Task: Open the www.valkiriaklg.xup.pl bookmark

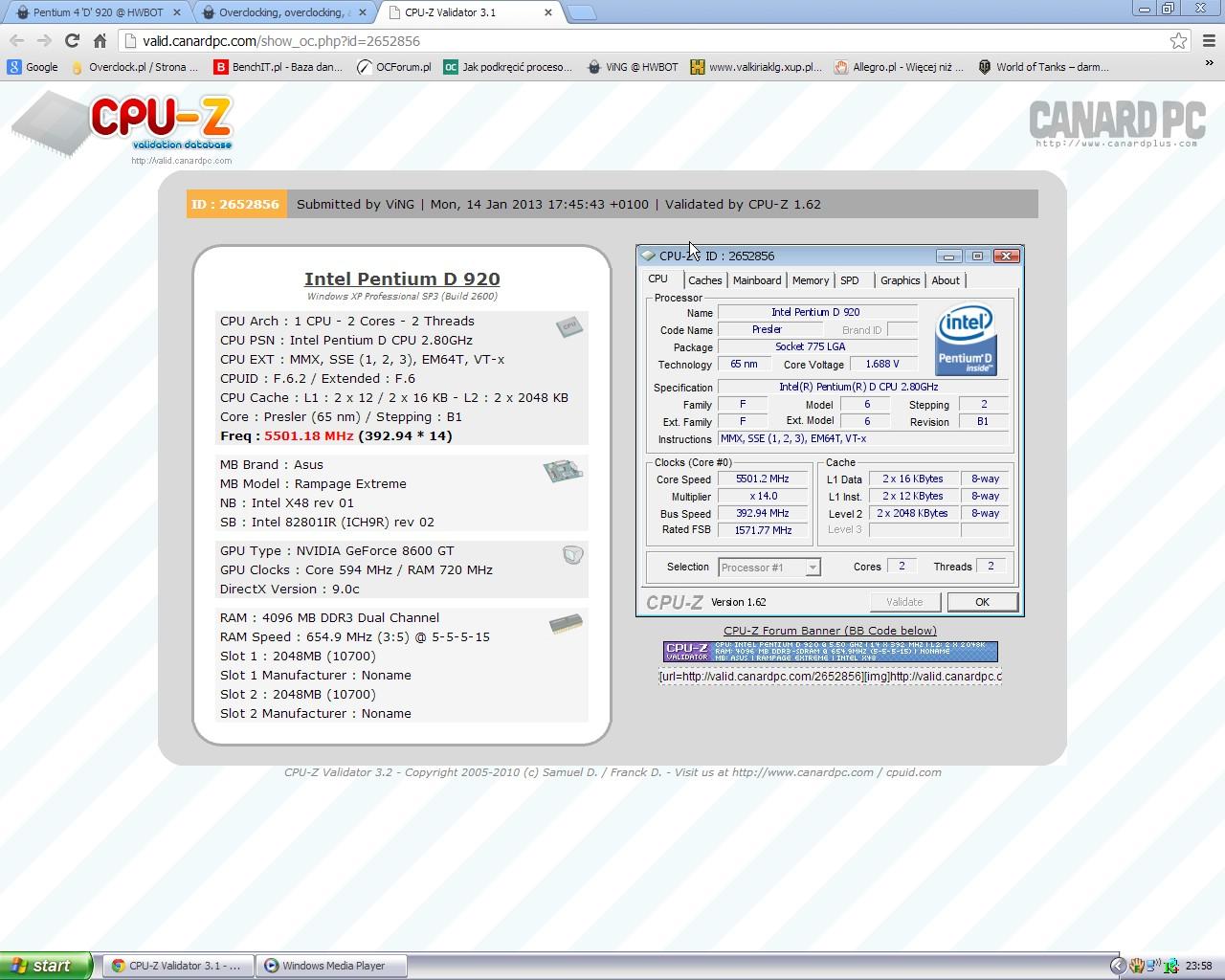Action: coord(756,67)
